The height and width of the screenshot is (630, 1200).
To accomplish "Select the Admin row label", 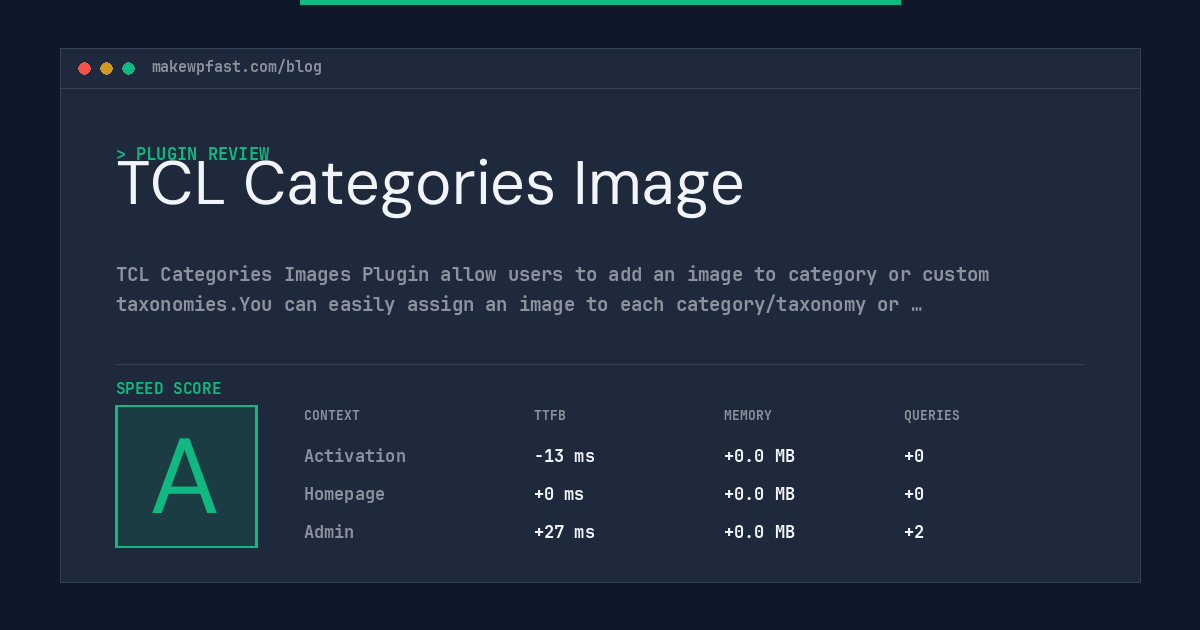I will (329, 532).
